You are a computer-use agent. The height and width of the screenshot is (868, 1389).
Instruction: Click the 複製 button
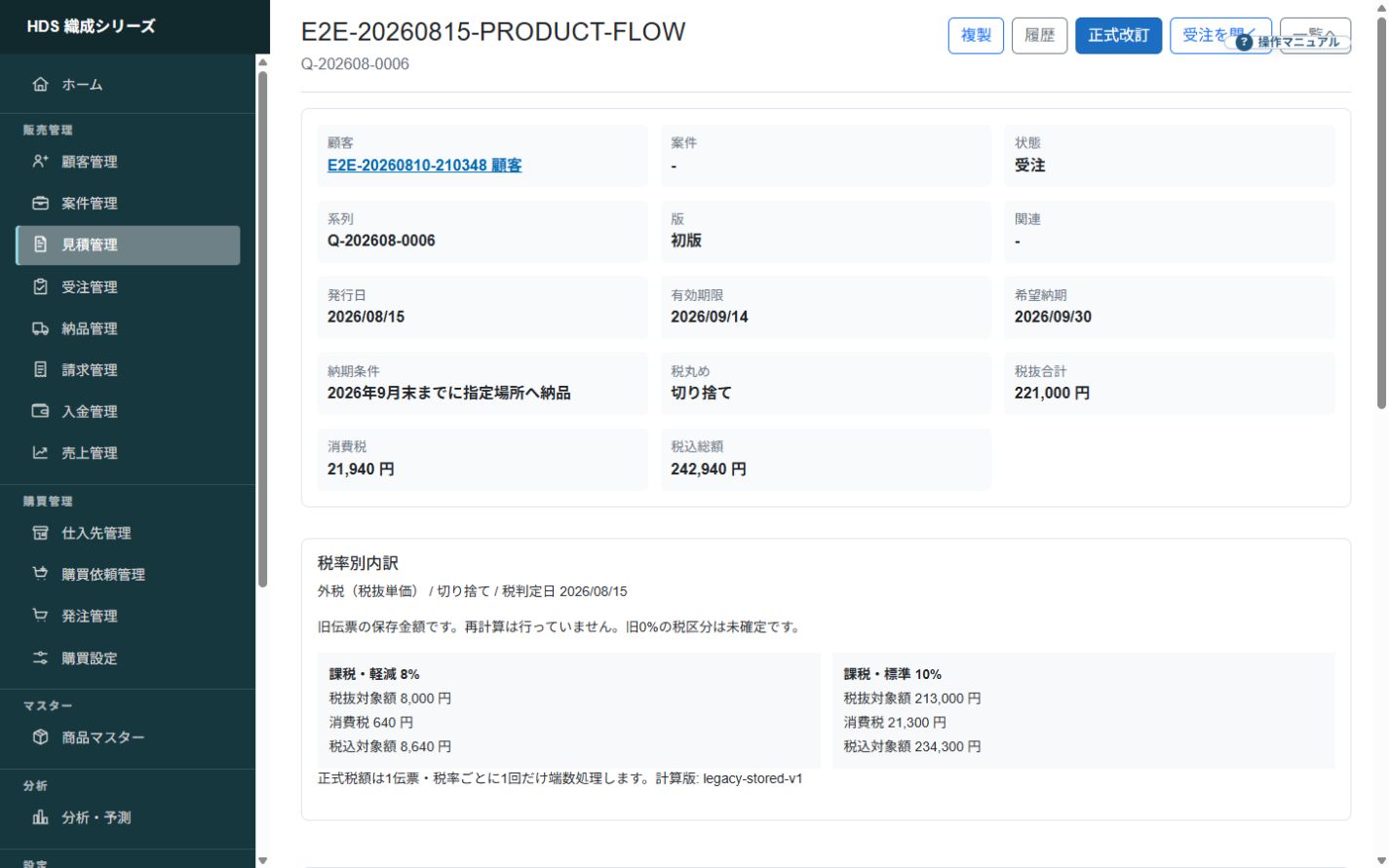point(976,35)
